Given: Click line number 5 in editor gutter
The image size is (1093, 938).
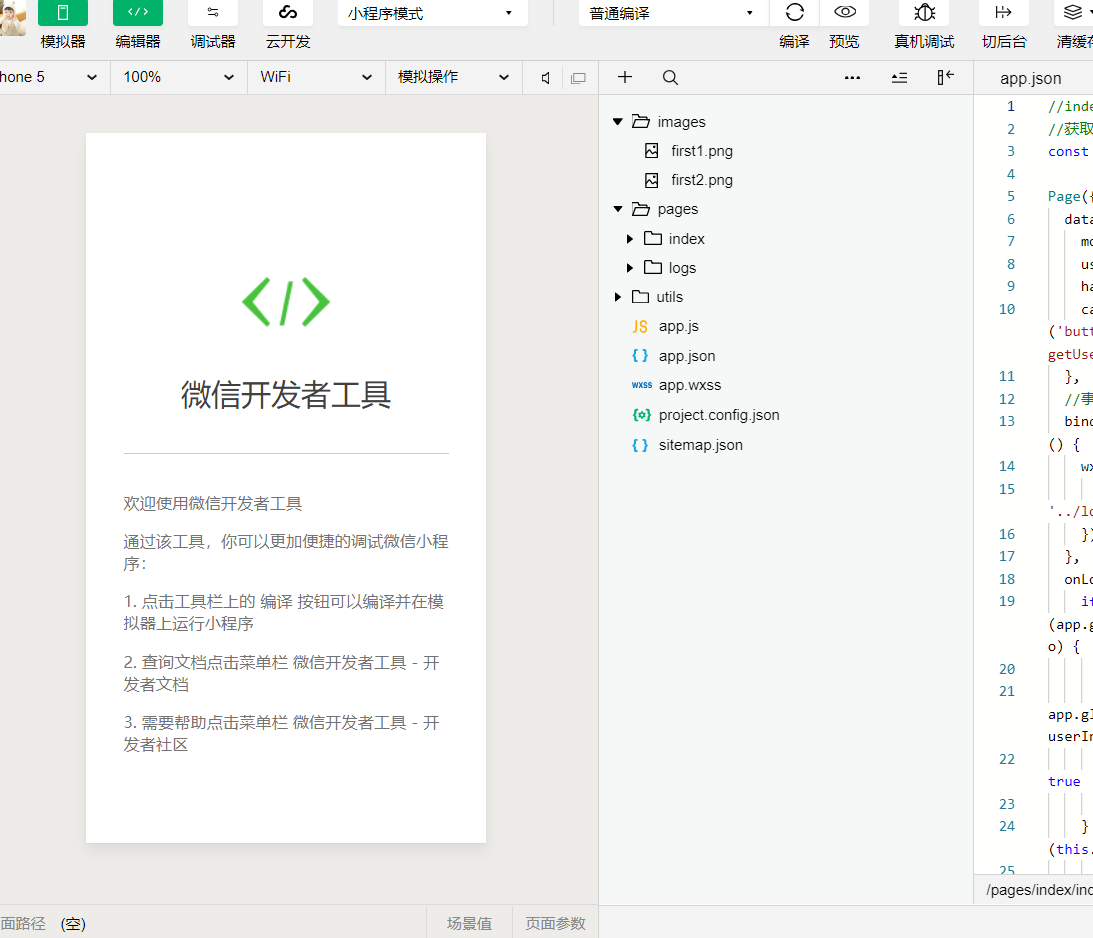Looking at the screenshot, I should (1010, 197).
